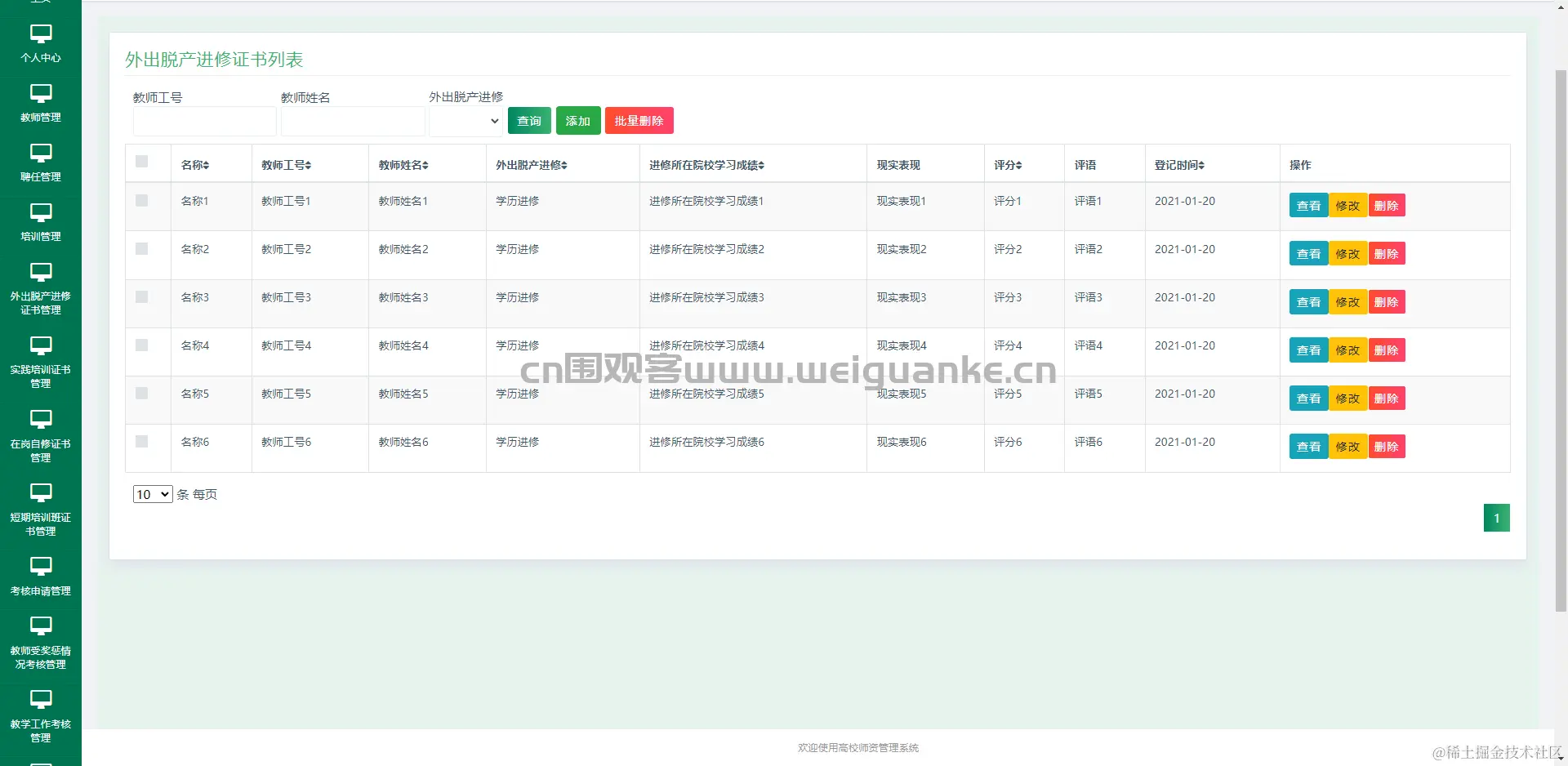Check the row 名称4 checkbox
This screenshot has height=766, width=1568.
tap(142, 345)
